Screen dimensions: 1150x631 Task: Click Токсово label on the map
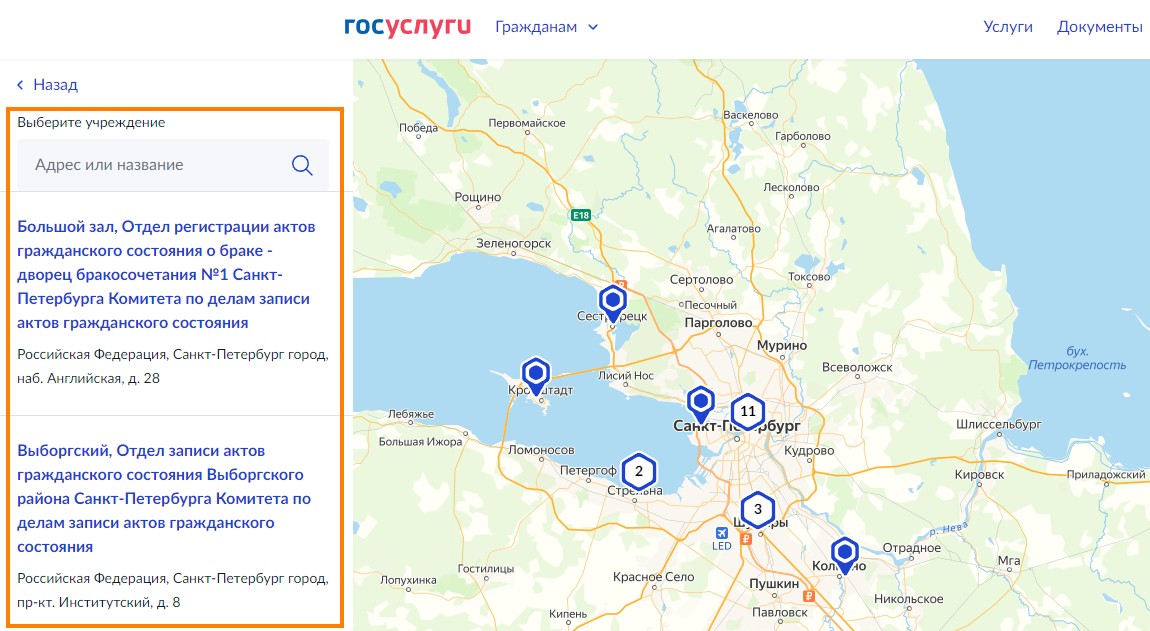click(x=809, y=277)
